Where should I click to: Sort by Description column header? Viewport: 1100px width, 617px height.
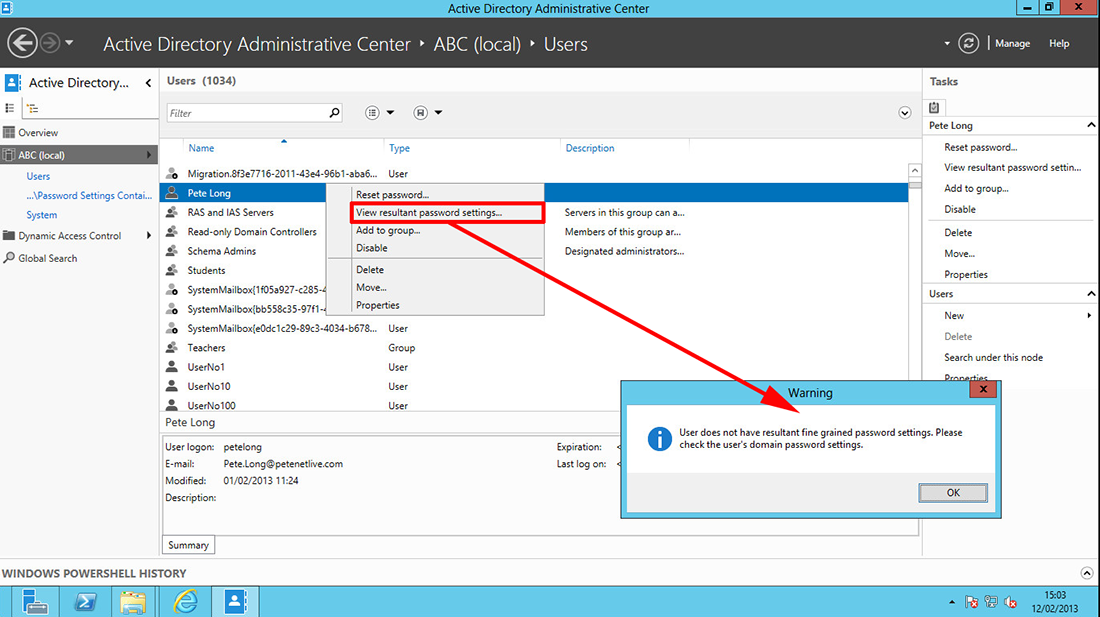[x=590, y=148]
